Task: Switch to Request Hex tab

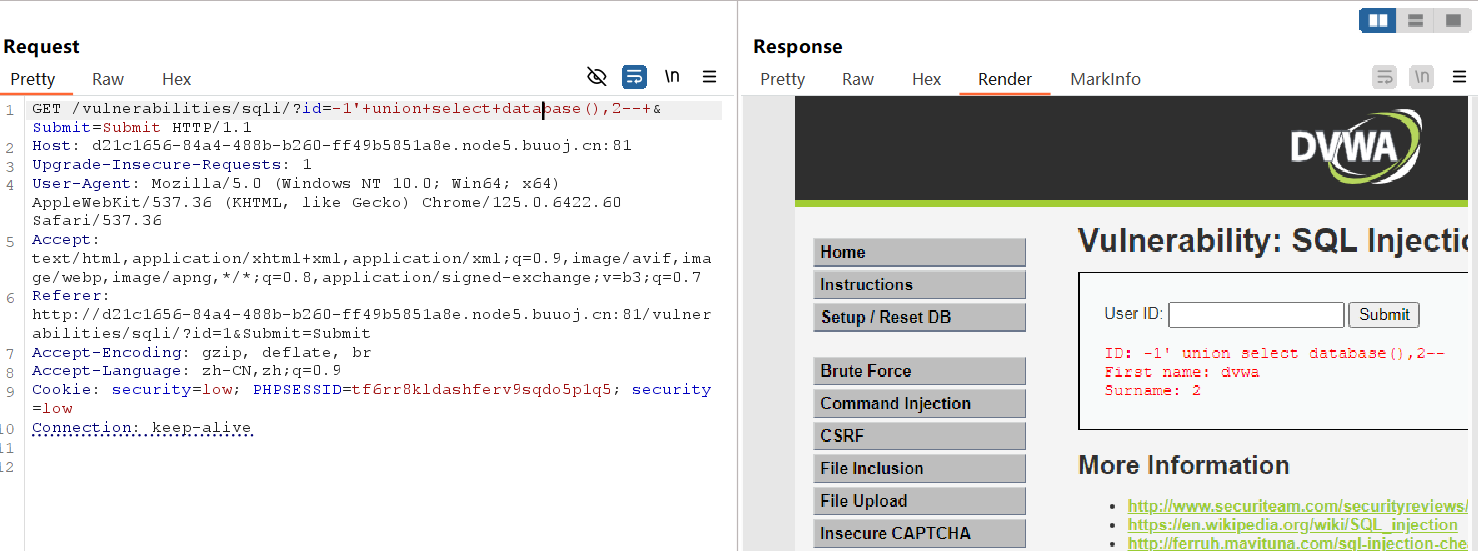Action: 176,79
